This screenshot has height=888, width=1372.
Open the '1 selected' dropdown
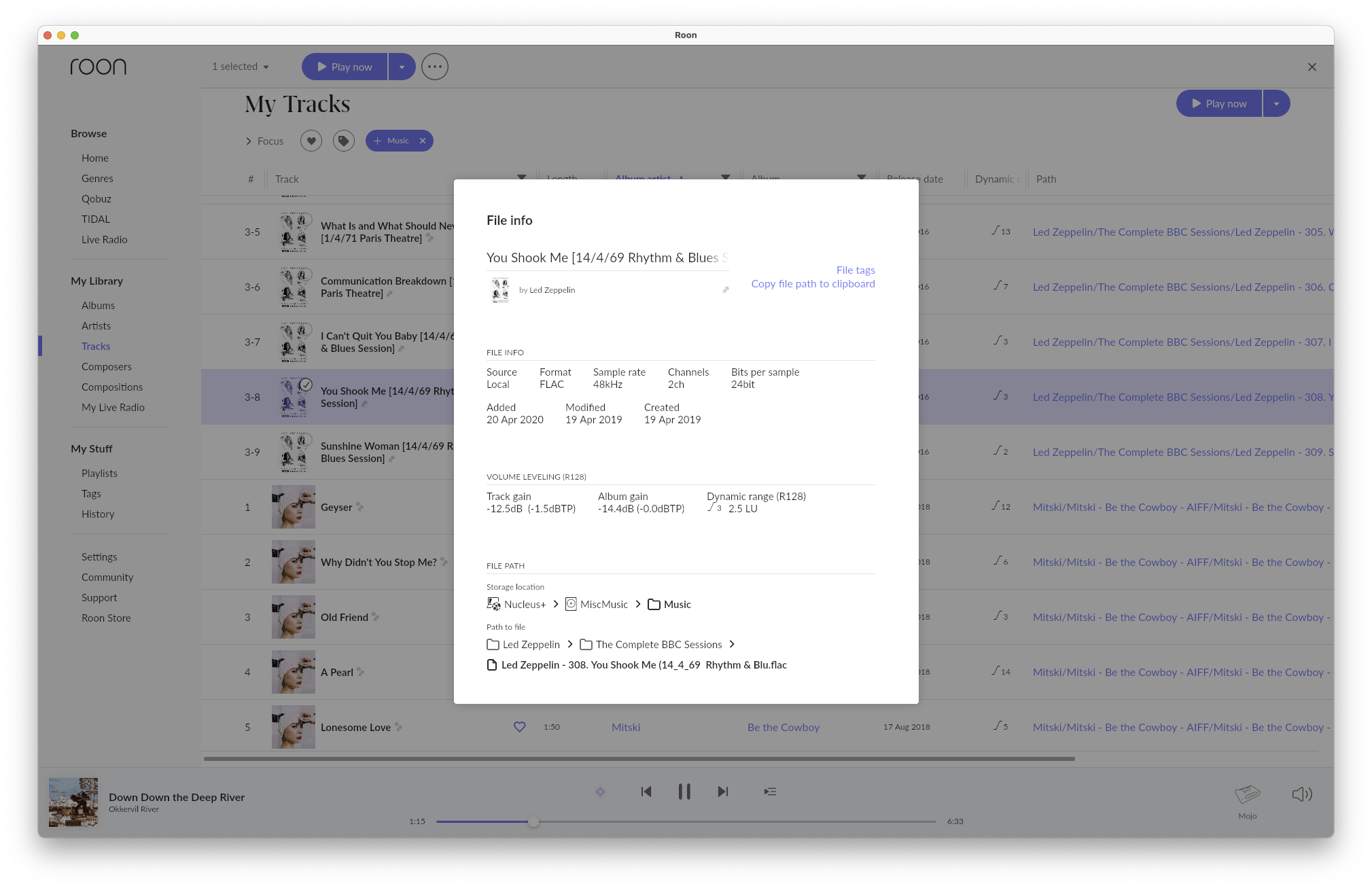241,67
